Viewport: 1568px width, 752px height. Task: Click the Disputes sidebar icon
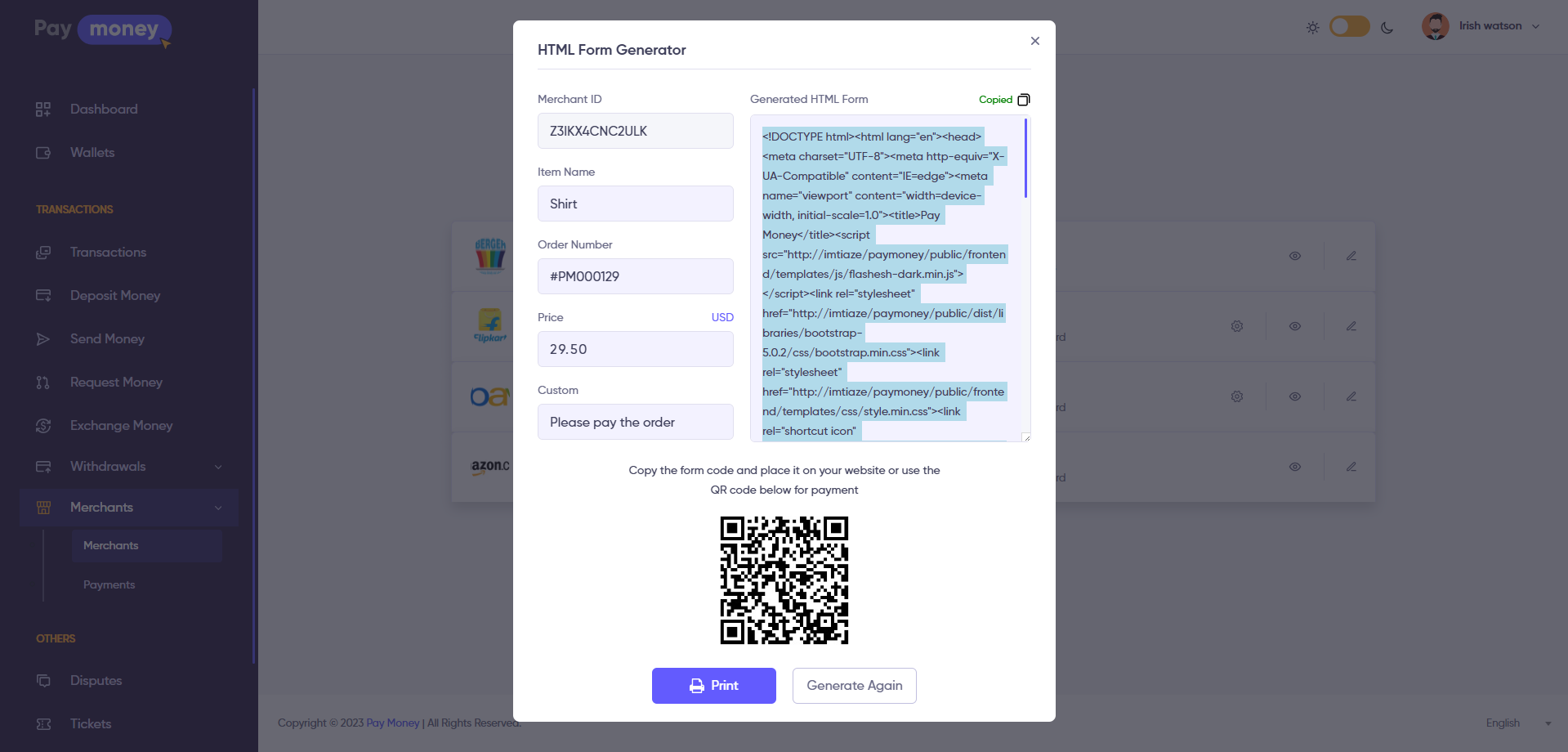[43, 681]
